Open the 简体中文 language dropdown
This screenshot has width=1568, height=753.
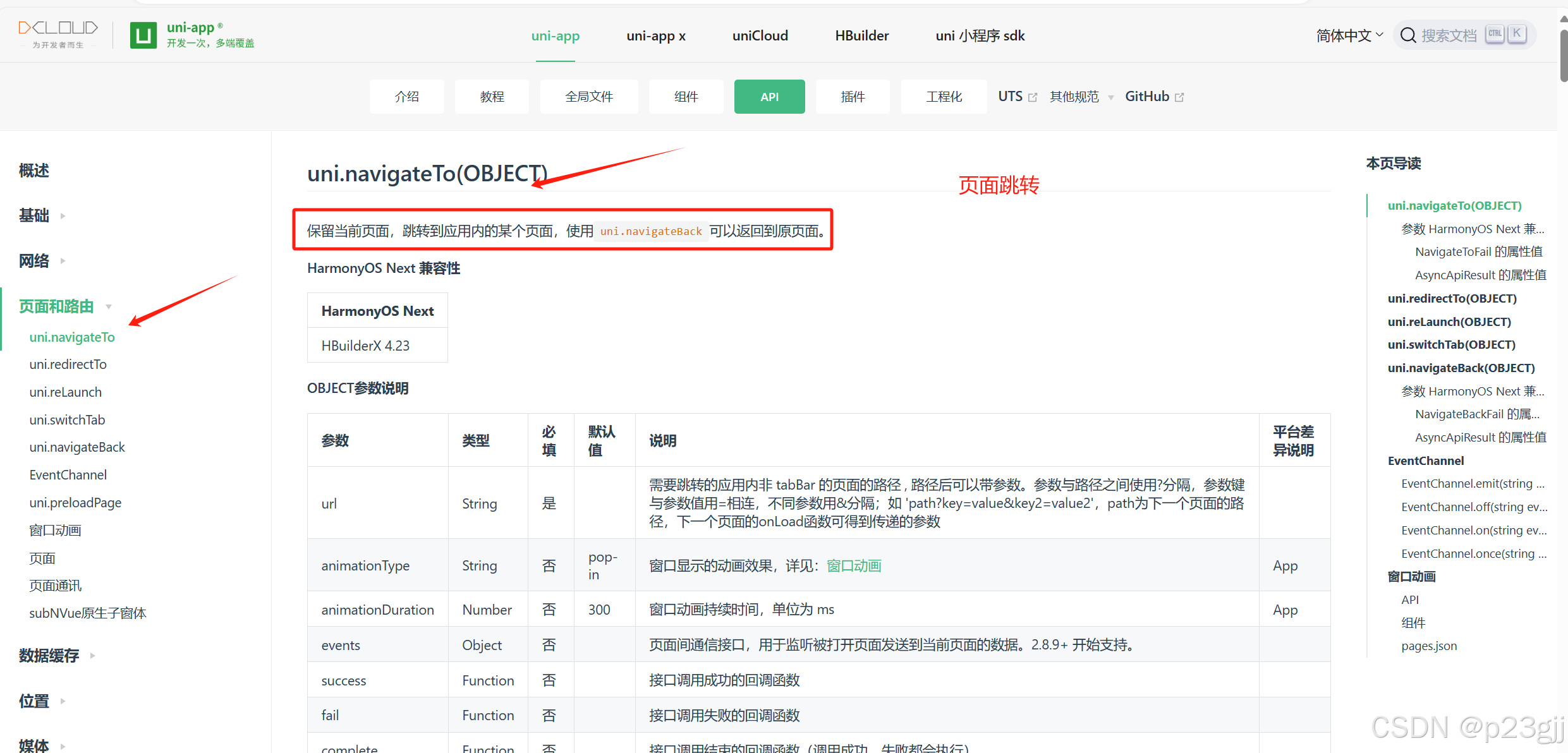pos(1349,35)
